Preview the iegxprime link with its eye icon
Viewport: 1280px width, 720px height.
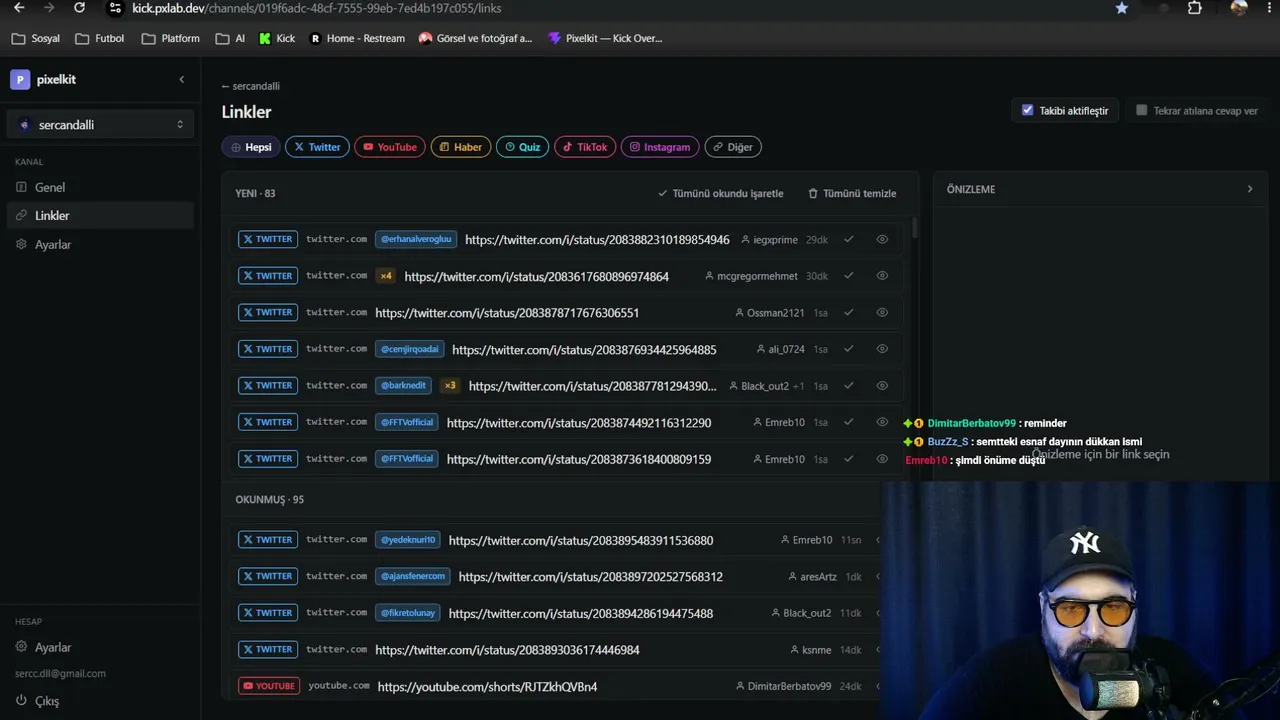pos(882,240)
